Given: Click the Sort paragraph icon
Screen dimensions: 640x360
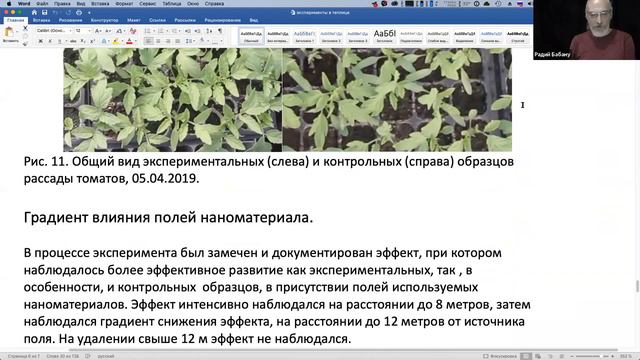Looking at the screenshot, I should [209, 31].
